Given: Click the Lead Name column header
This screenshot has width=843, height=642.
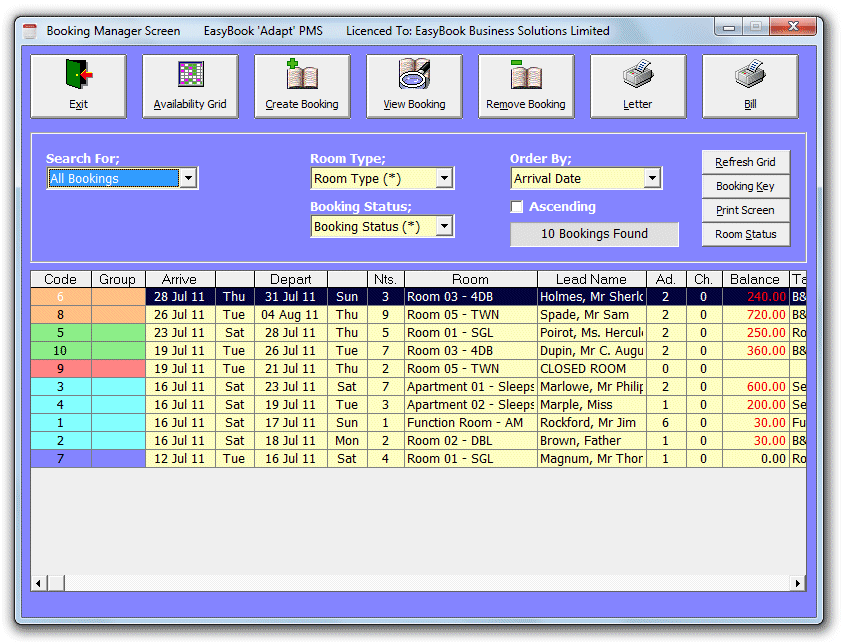Looking at the screenshot, I should (x=592, y=280).
